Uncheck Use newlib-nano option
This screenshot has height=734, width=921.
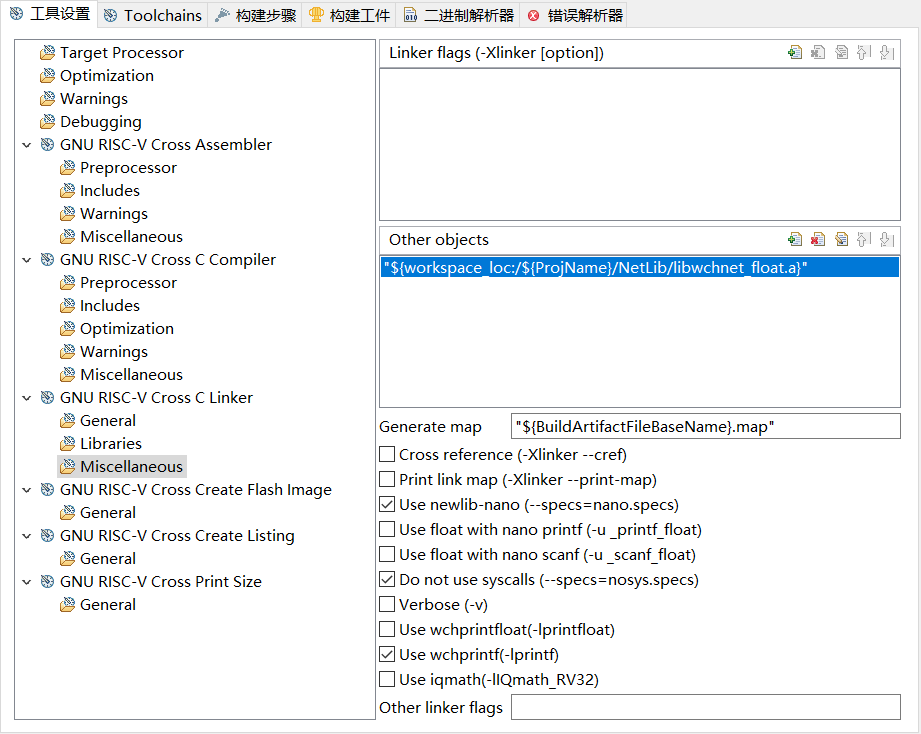coord(388,505)
